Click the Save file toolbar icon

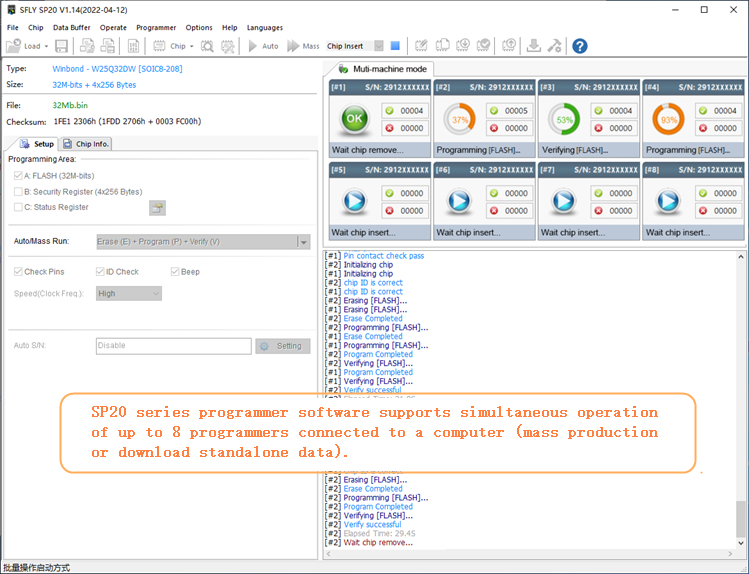coord(62,46)
